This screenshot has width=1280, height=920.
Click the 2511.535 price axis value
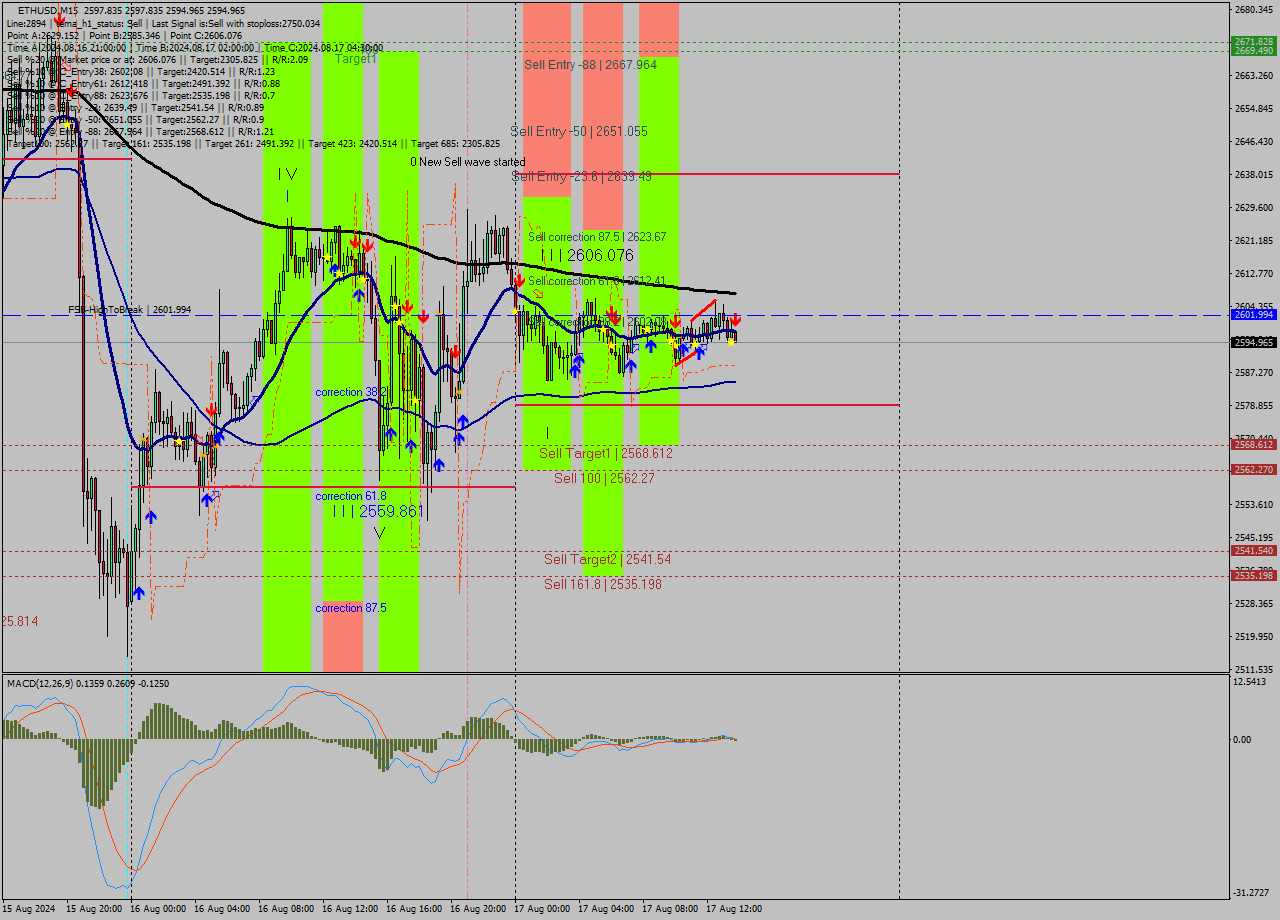(x=1253, y=669)
